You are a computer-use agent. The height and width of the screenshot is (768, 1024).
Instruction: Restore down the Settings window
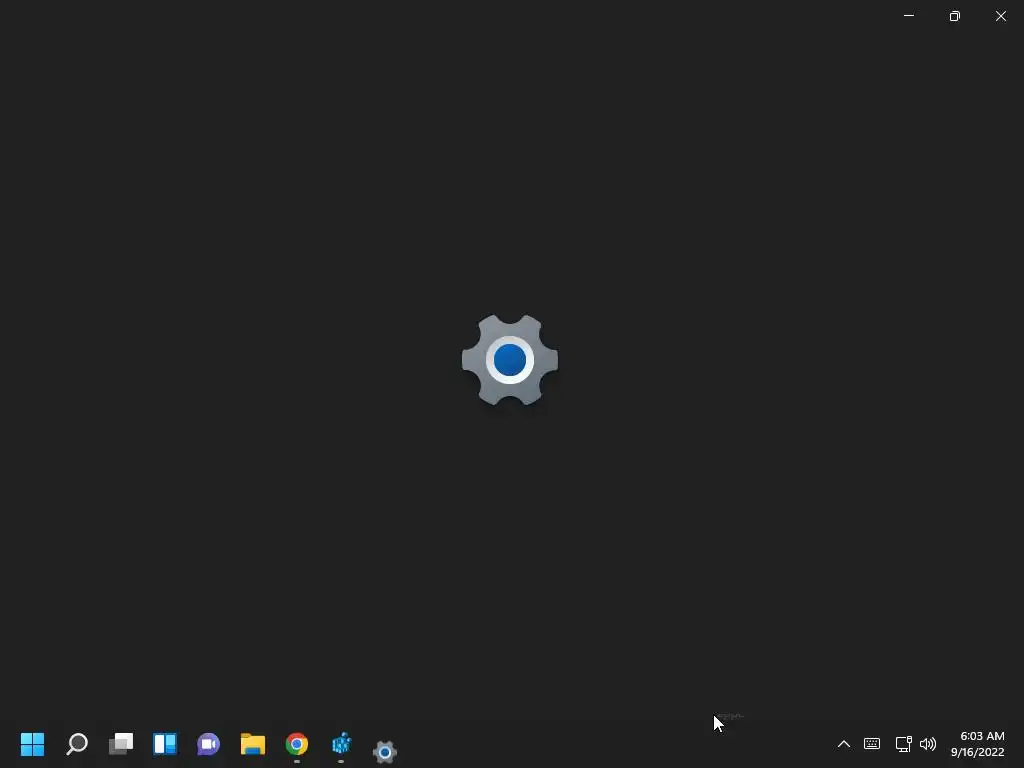(955, 16)
